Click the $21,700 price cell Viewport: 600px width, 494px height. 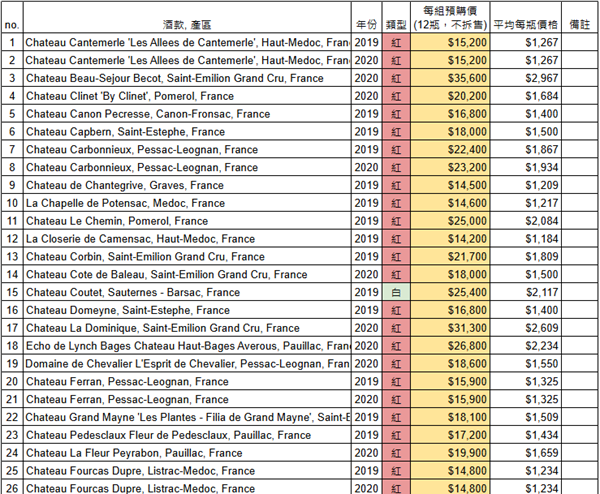tap(450, 257)
